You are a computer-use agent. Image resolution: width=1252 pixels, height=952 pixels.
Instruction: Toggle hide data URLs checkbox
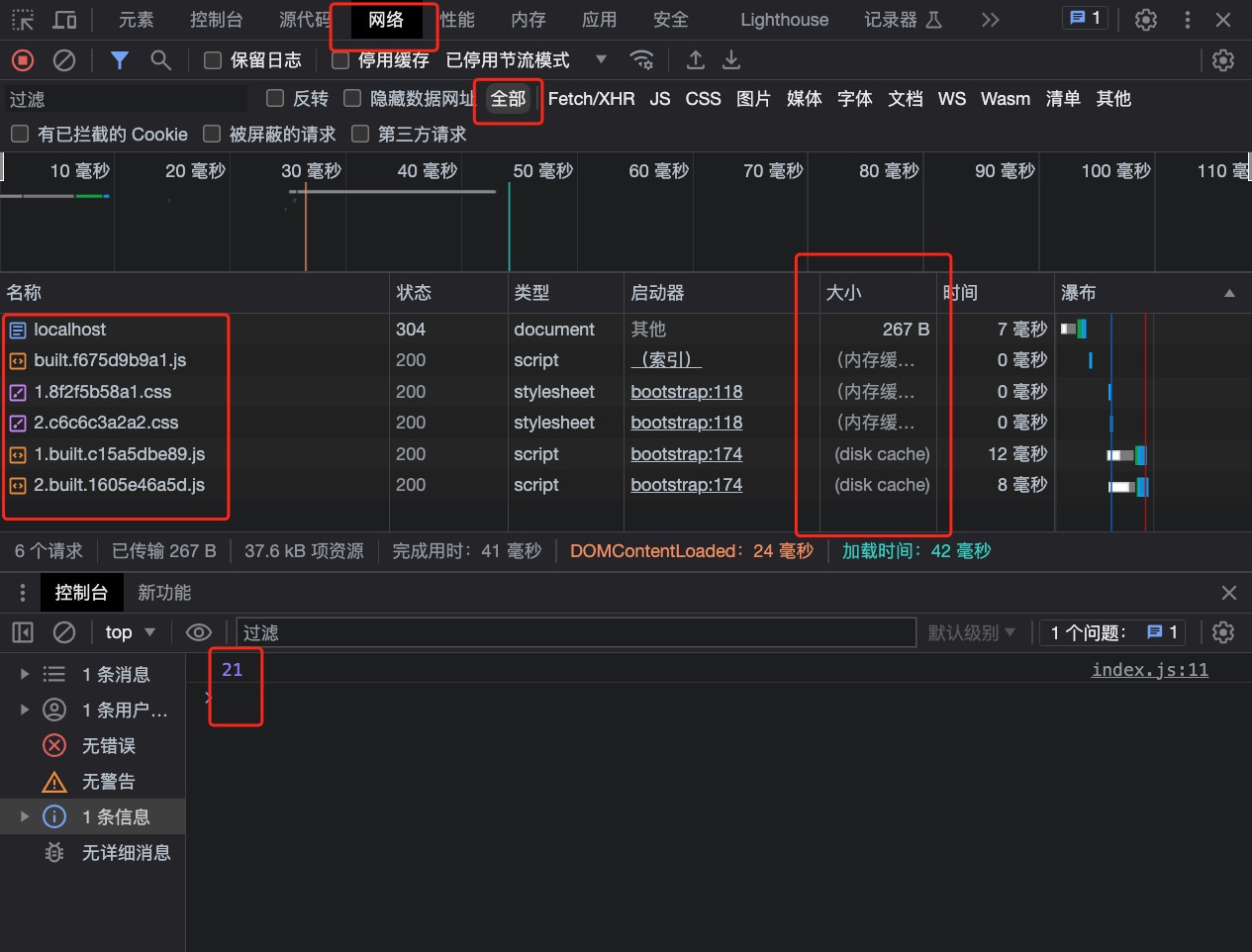coord(352,98)
